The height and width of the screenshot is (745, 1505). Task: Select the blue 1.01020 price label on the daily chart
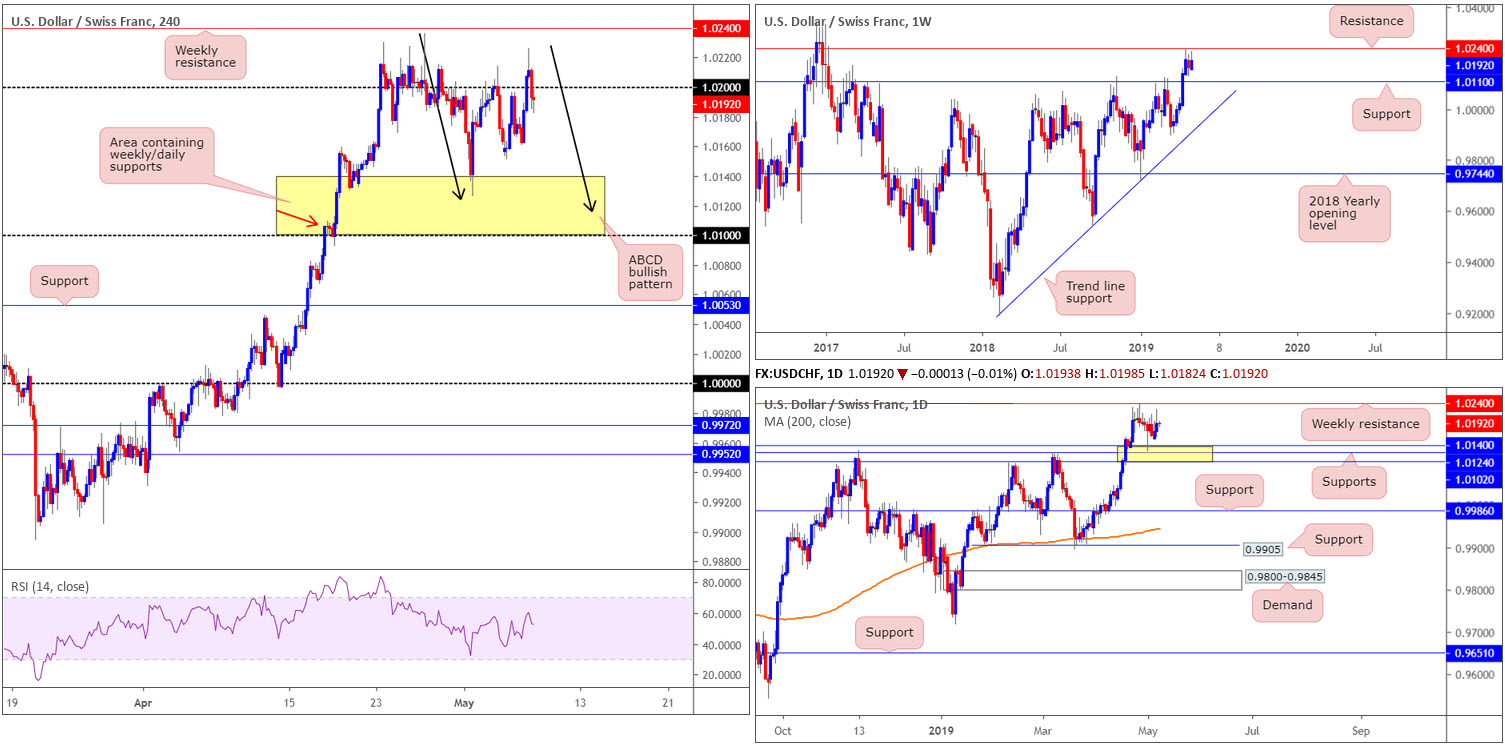[1473, 480]
